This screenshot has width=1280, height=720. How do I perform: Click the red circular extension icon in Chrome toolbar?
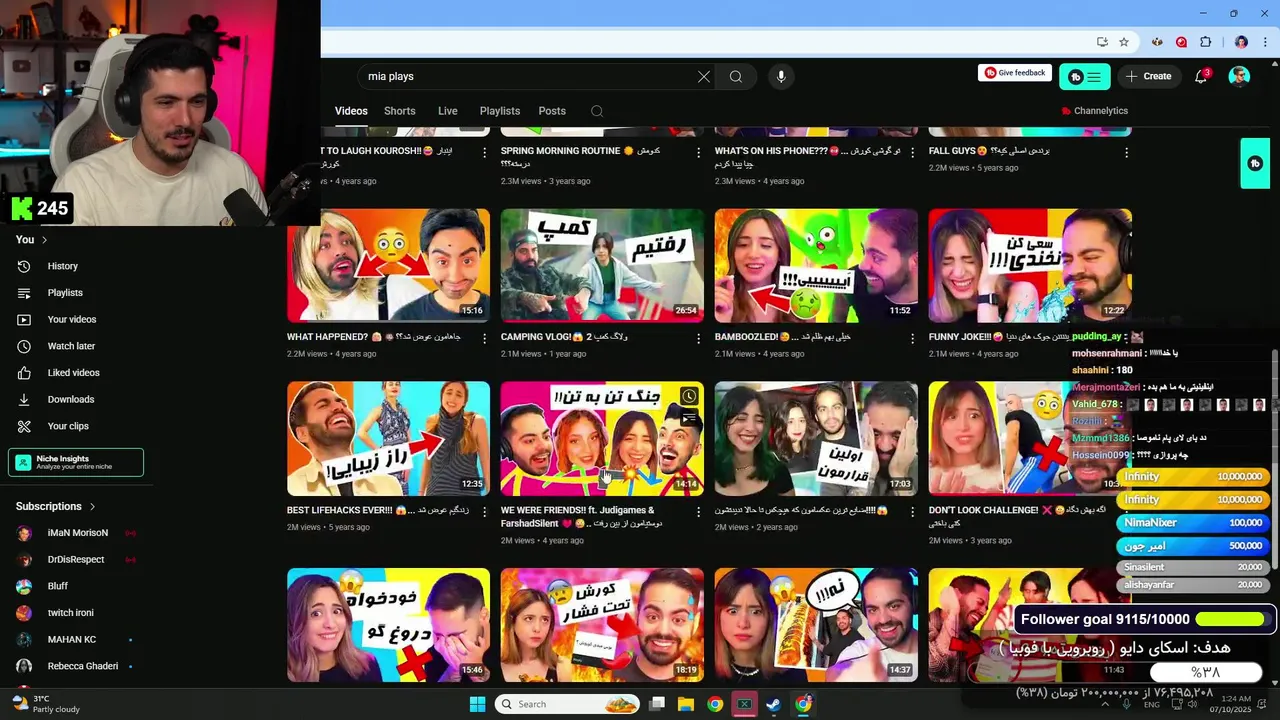[x=1181, y=42]
